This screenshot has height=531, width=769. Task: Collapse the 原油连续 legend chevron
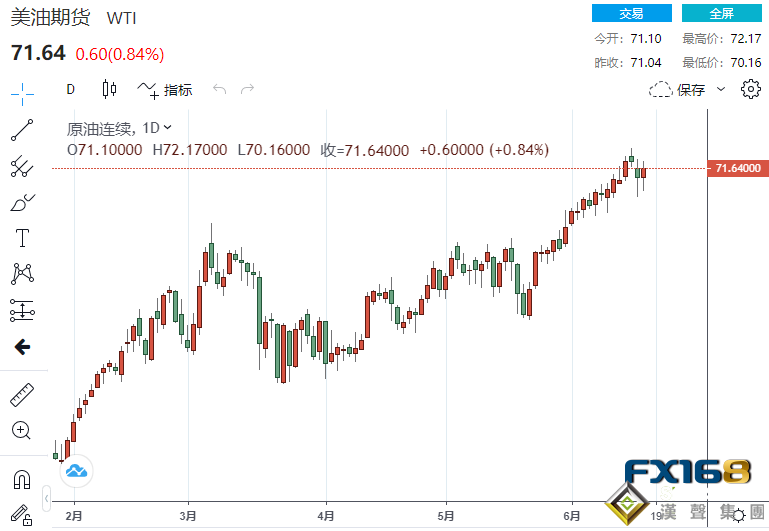[168, 127]
